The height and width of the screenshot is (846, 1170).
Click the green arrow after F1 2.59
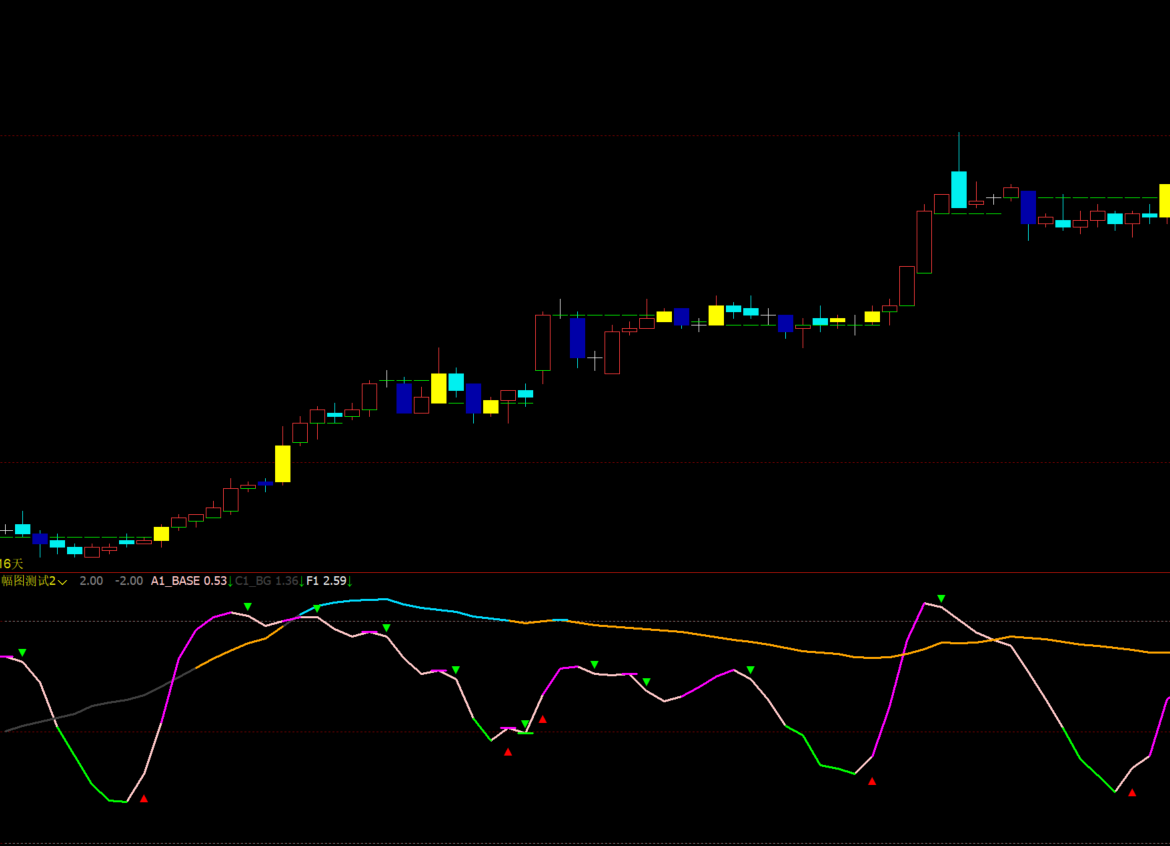click(x=350, y=582)
